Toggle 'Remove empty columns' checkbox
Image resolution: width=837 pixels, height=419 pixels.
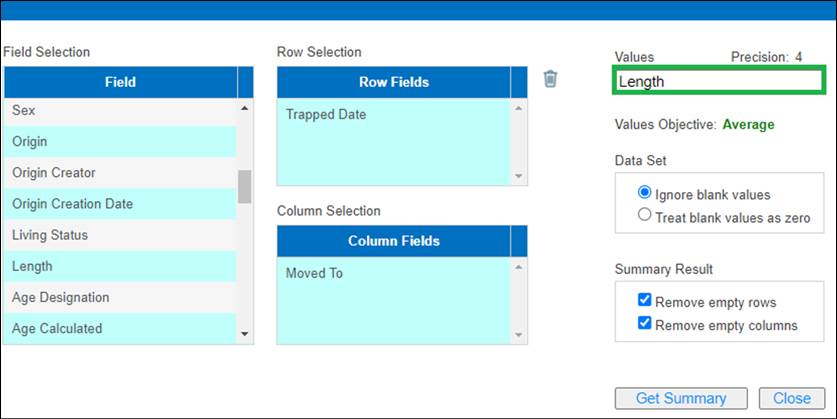coord(645,324)
